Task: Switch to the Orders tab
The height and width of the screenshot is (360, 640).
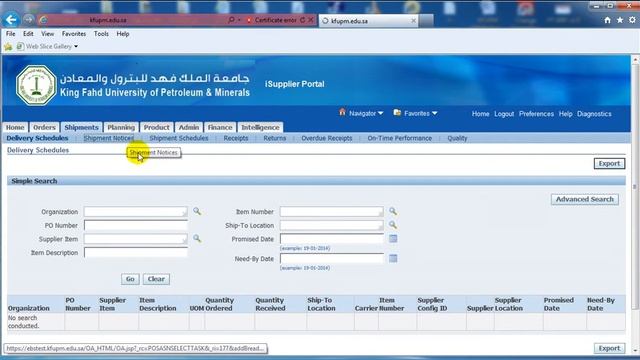Action: tap(44, 127)
